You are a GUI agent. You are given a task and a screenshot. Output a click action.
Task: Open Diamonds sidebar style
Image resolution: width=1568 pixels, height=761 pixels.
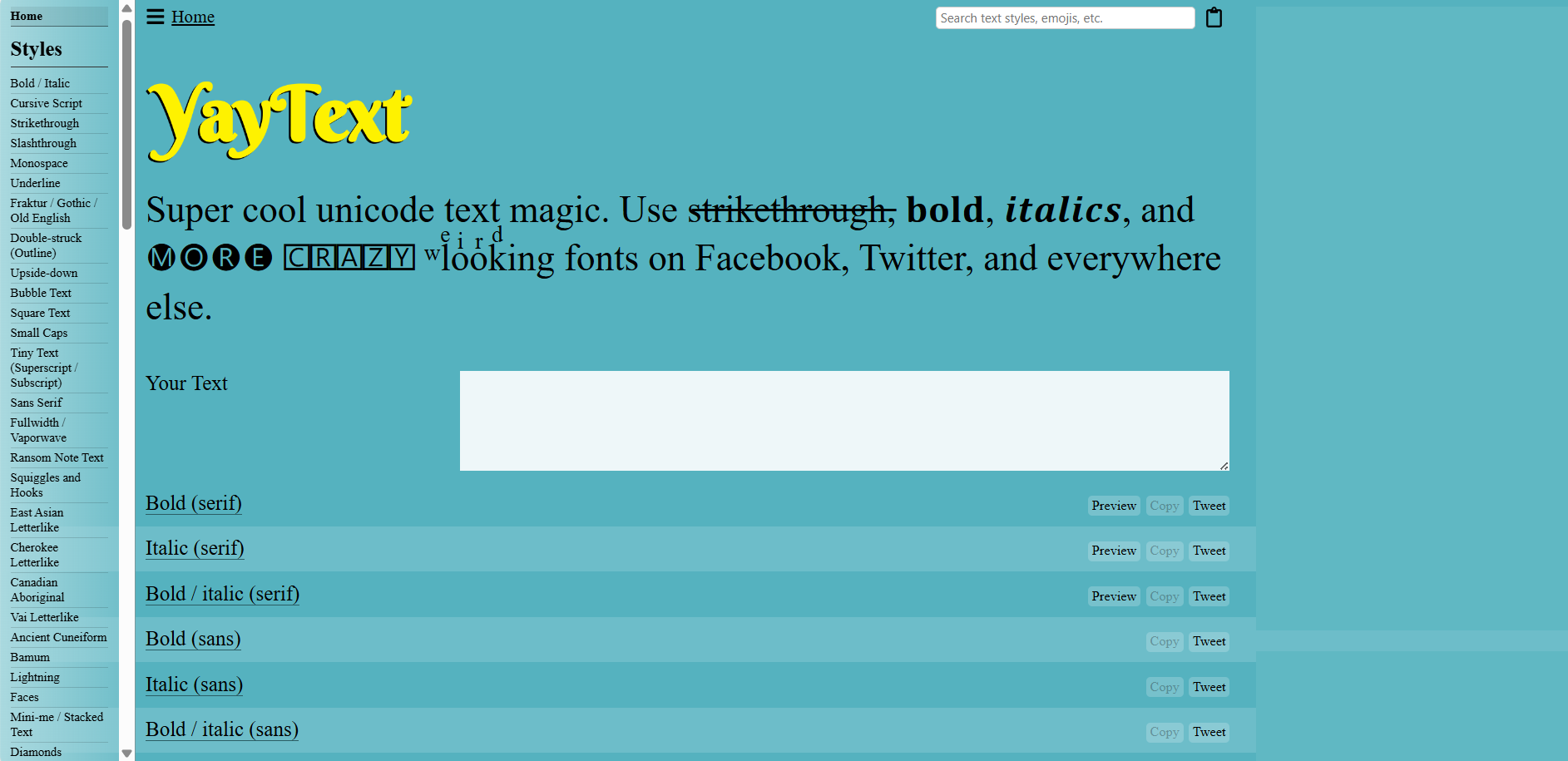[x=36, y=752]
